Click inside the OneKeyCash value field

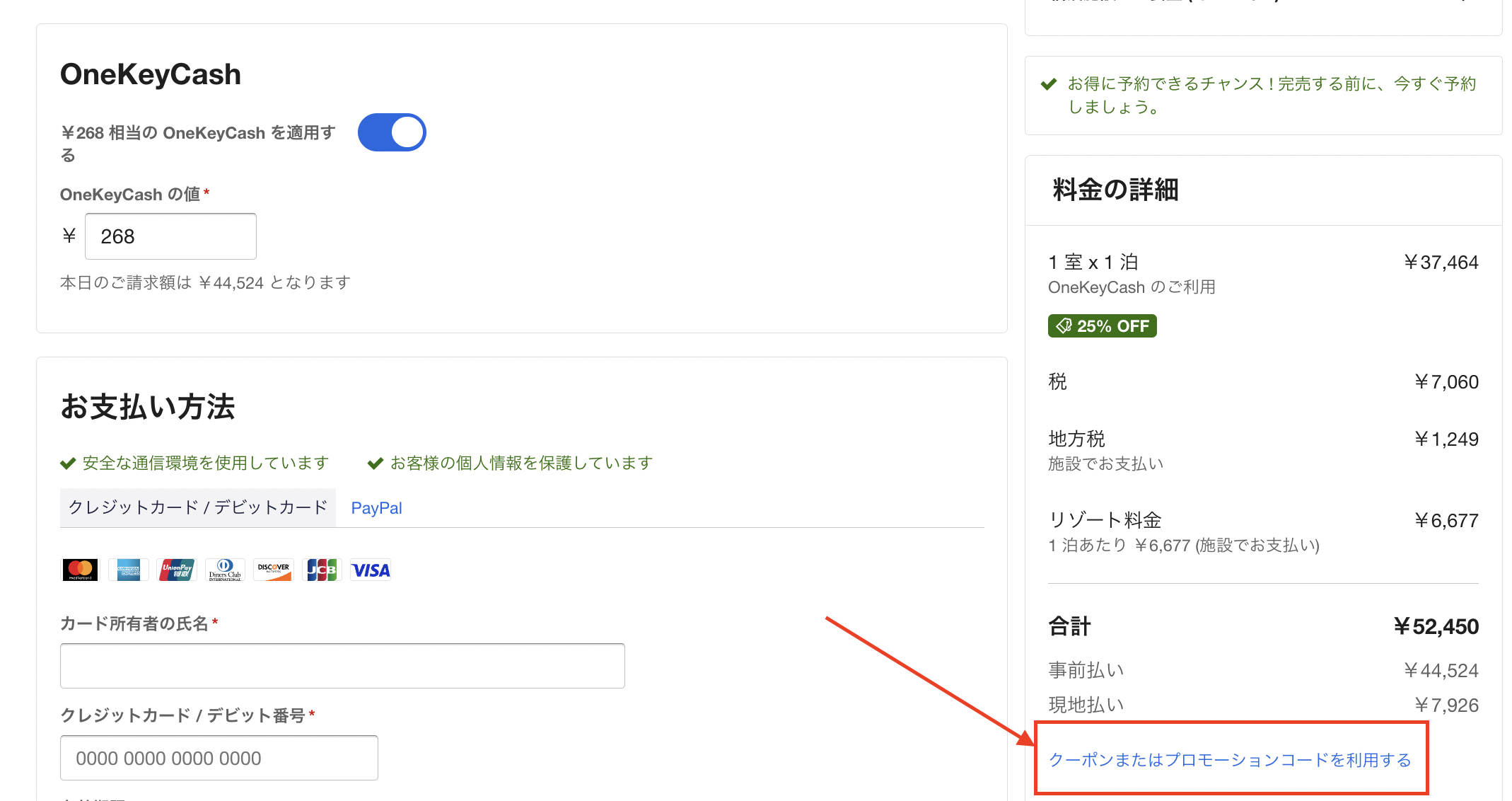tap(170, 236)
